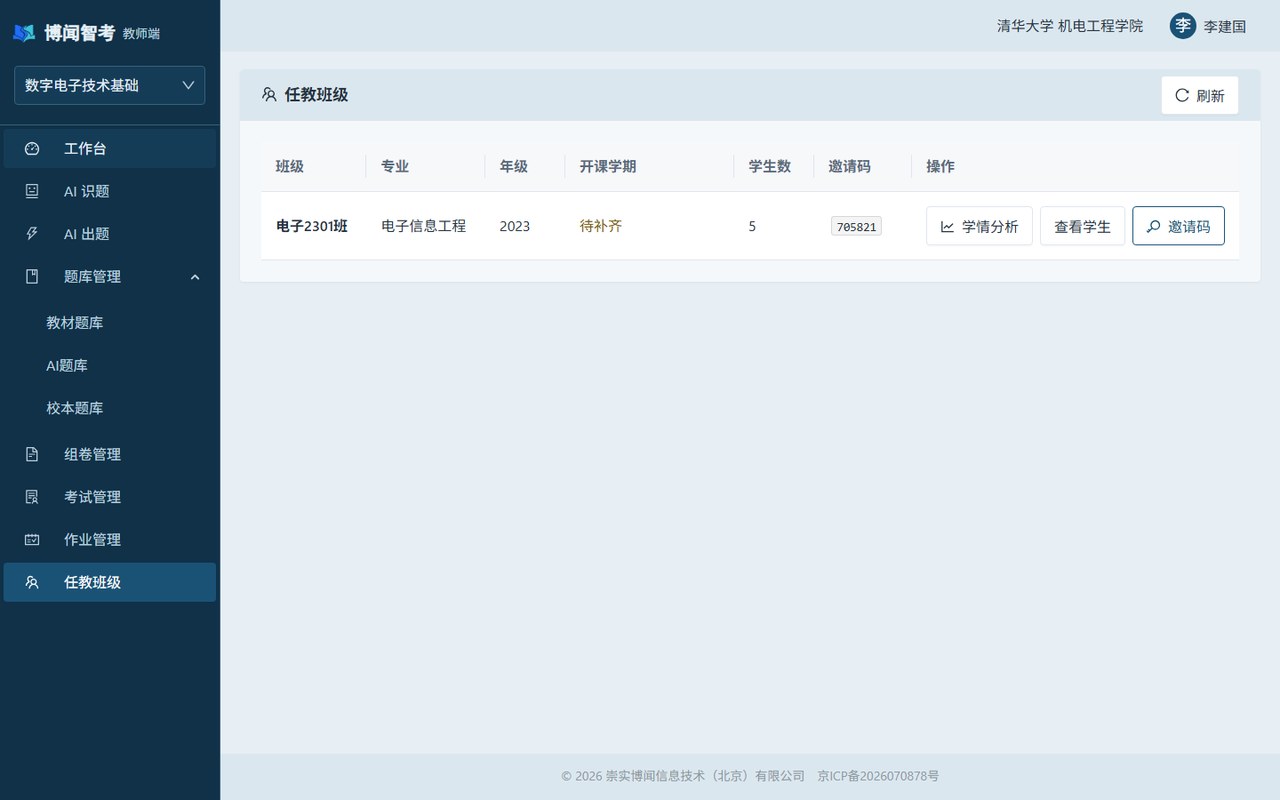Open 考试管理 from the sidebar
The height and width of the screenshot is (800, 1280).
[x=110, y=497]
